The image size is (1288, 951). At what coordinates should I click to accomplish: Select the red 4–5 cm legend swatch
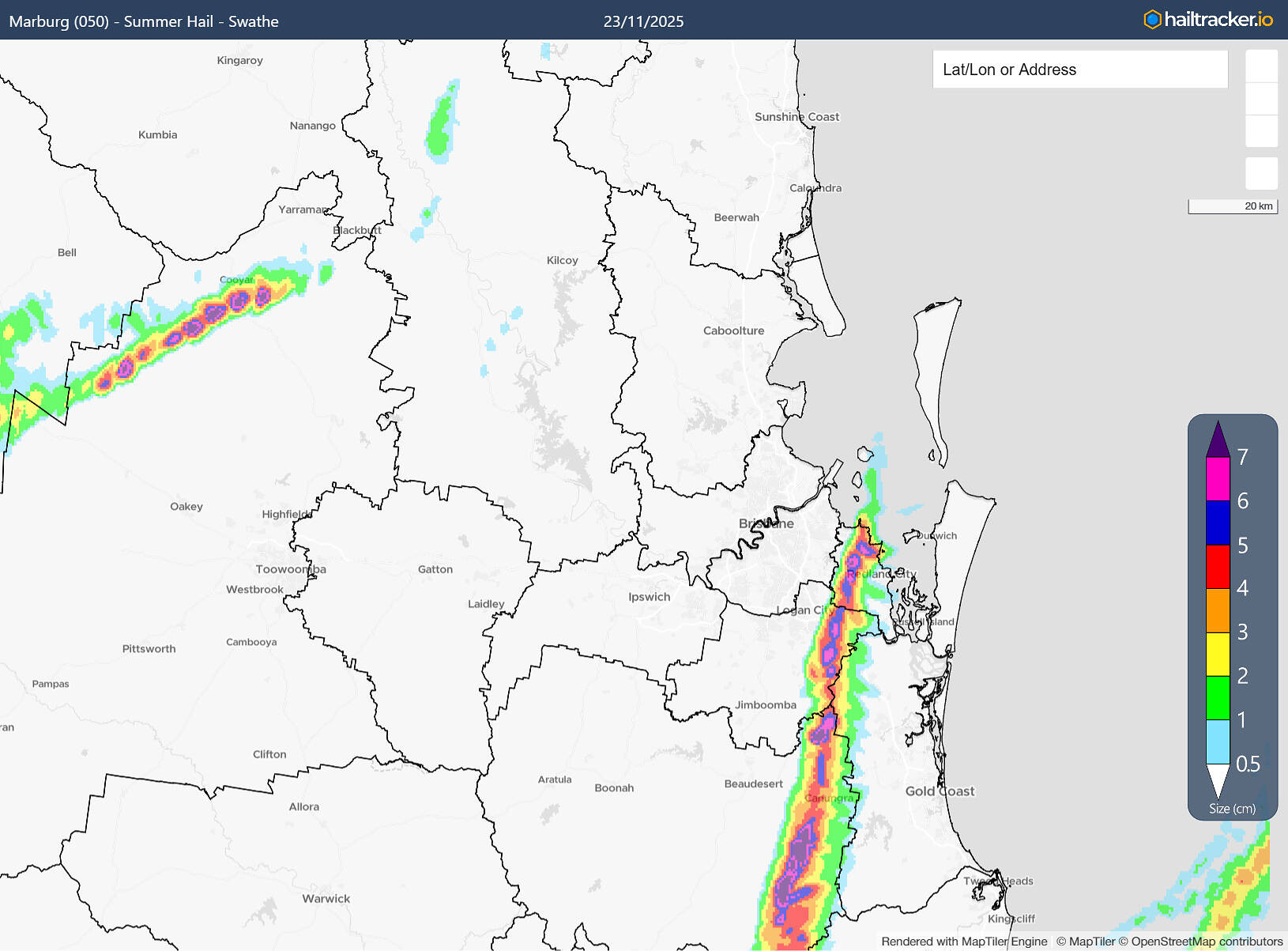[1218, 566]
